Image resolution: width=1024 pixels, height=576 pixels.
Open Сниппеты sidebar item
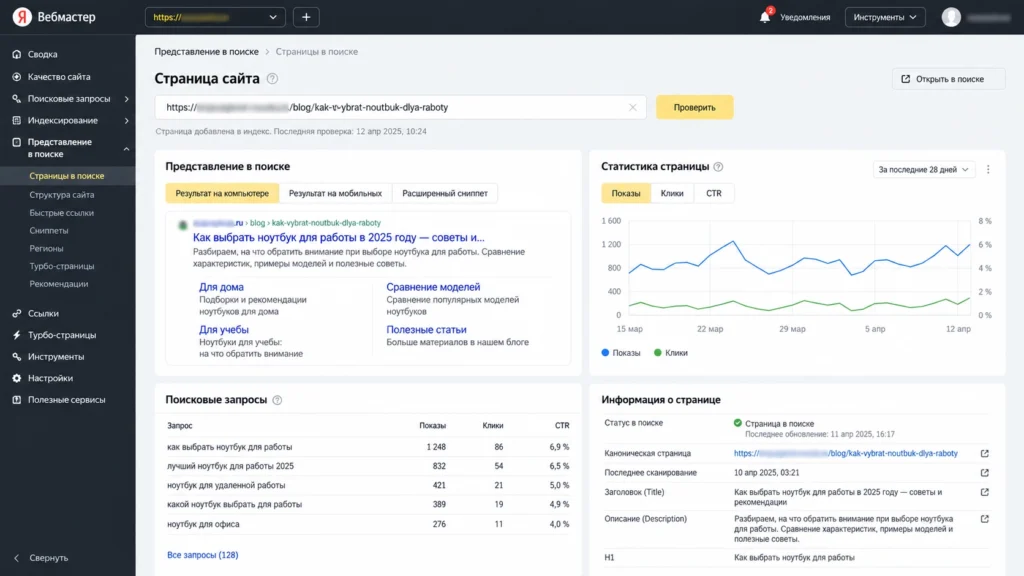49,231
